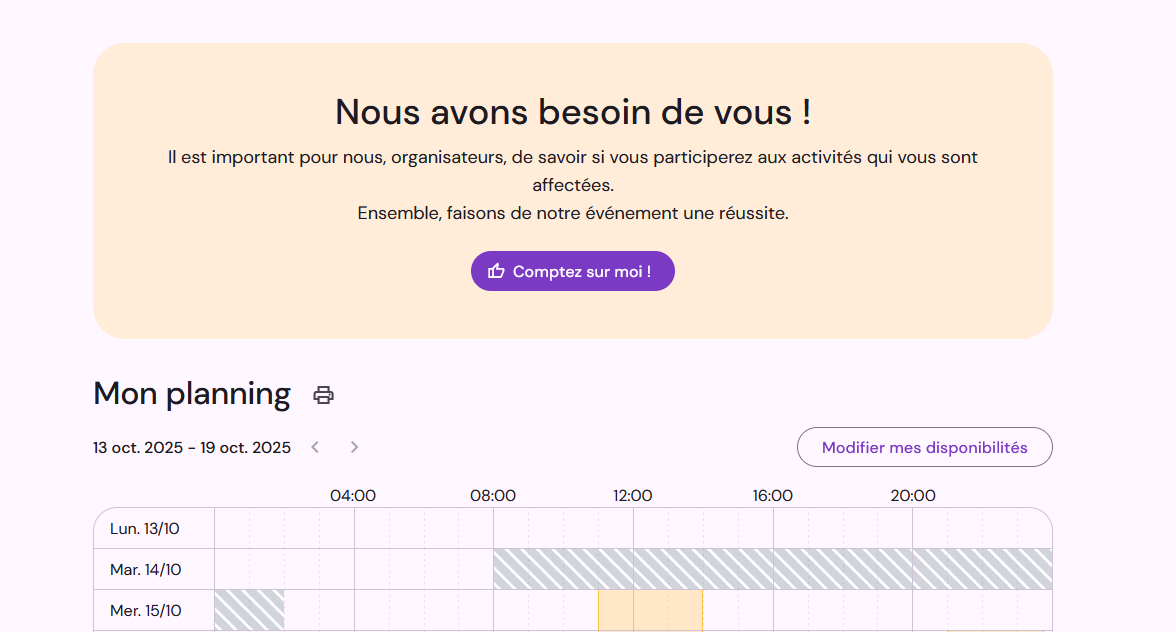Click the striped unavailable block on Mar. 14/10
Image resolution: width=1176 pixels, height=632 pixels.
[x=772, y=569]
